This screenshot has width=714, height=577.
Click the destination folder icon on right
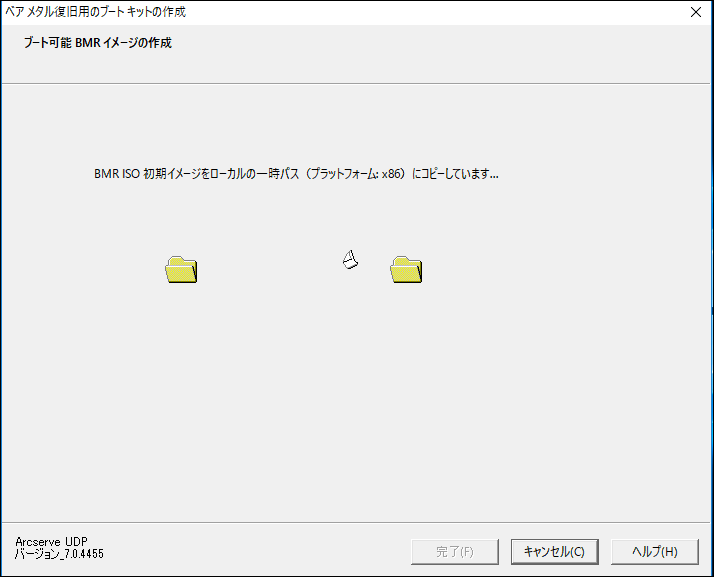click(x=406, y=269)
